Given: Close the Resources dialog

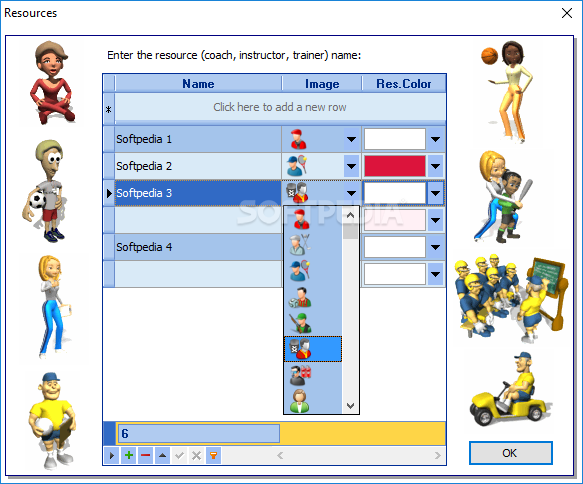Looking at the screenshot, I should pyautogui.click(x=567, y=13).
